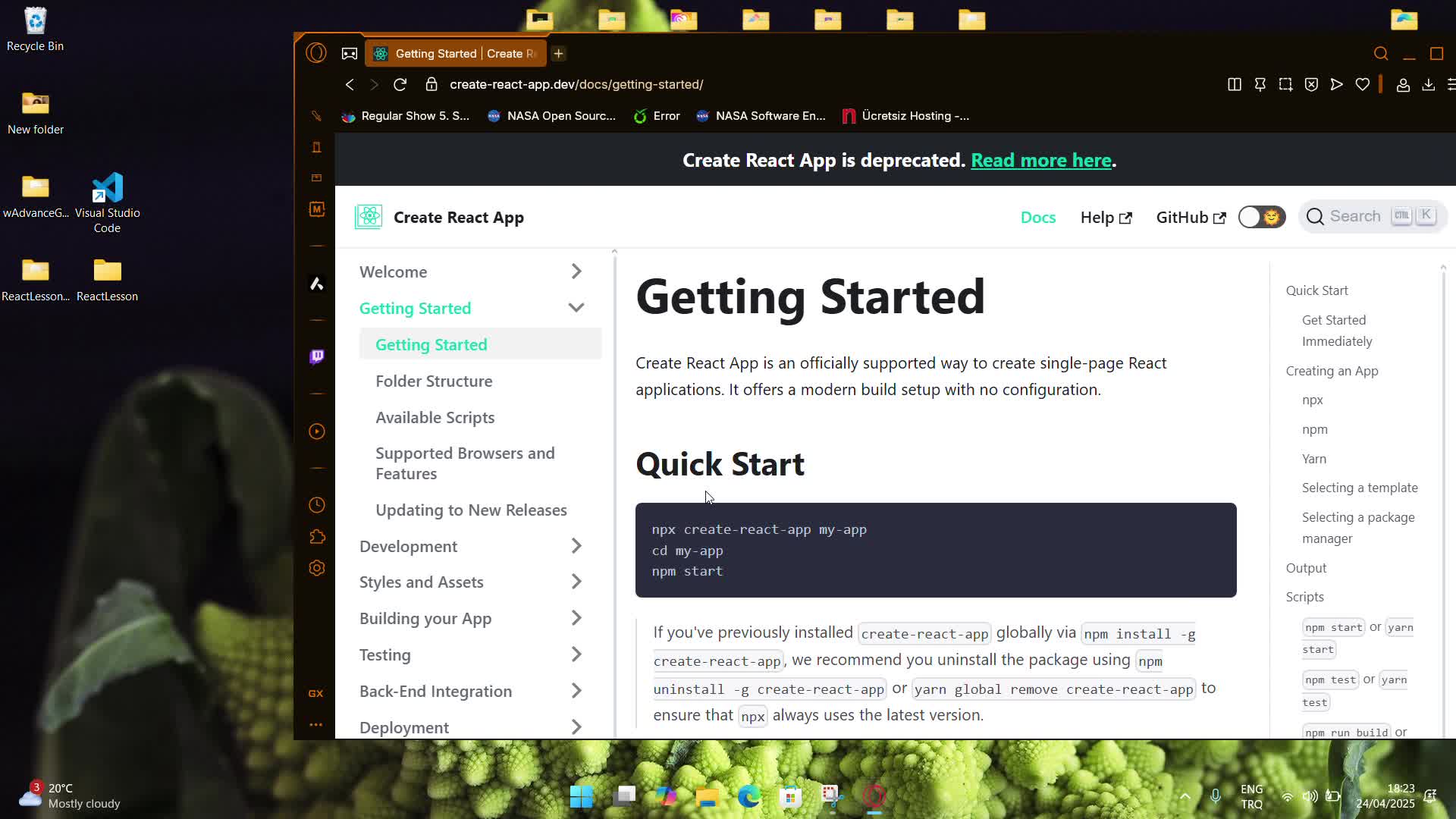Open Windows Start menu
This screenshot has width=1456, height=819.
[x=582, y=796]
